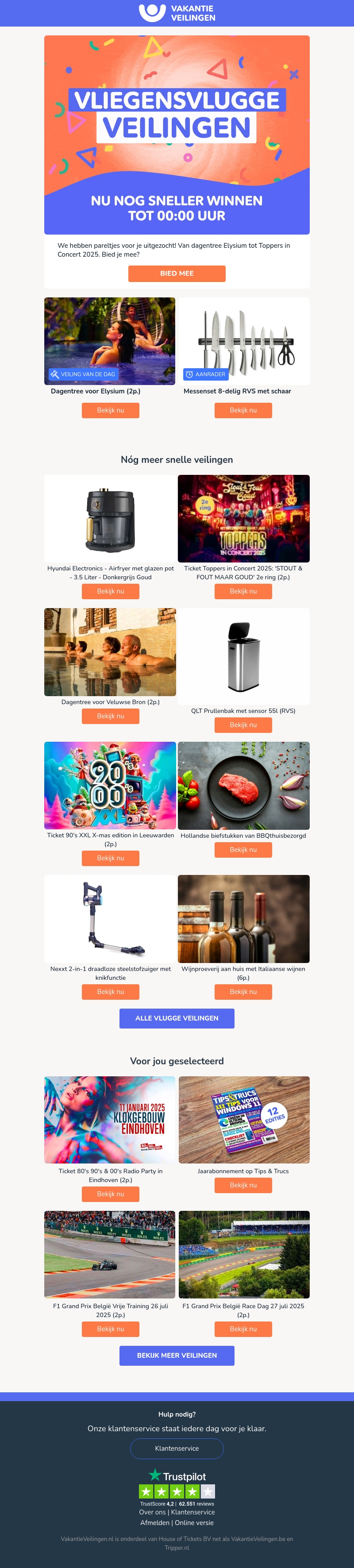The width and height of the screenshot is (354, 1568).
Task: Open 'ALLE VLUGGE VEILINGEN' button
Action: pyautogui.click(x=177, y=1018)
